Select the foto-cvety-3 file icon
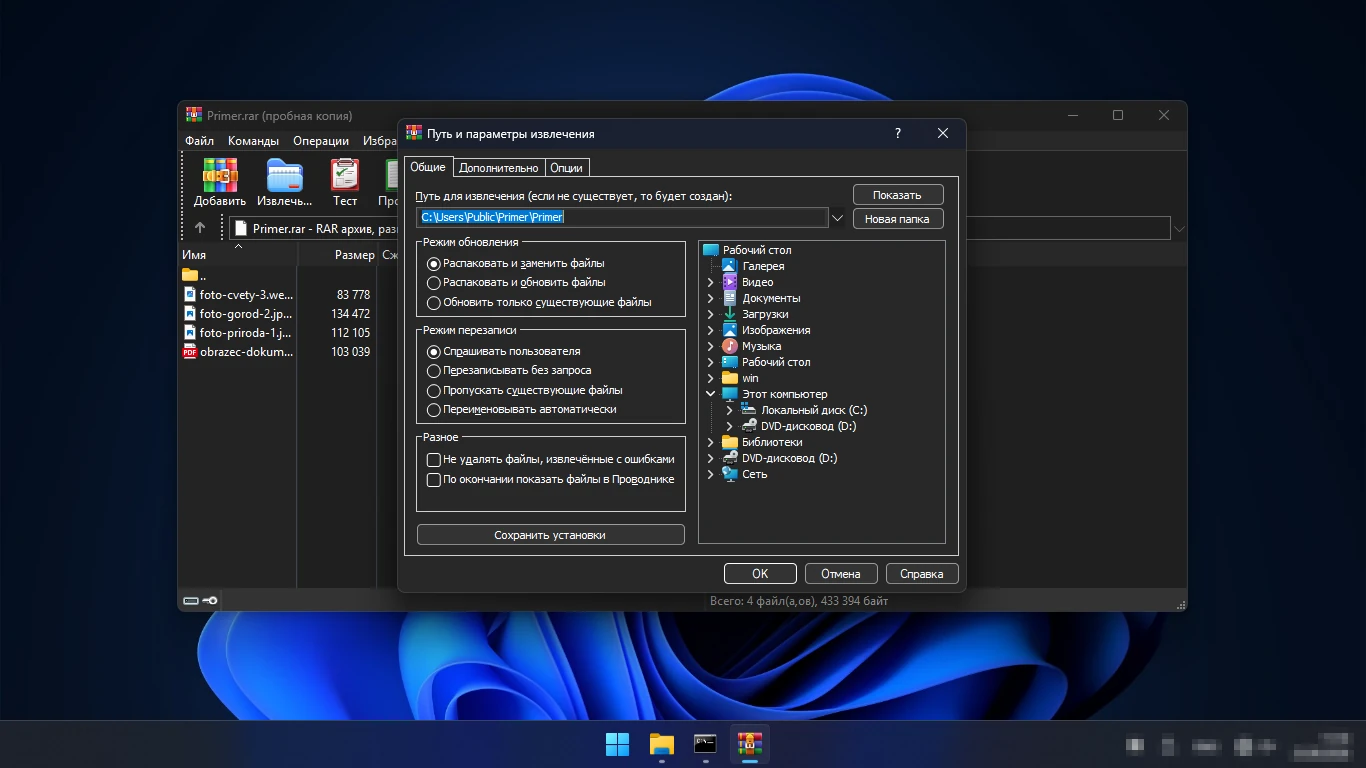Image resolution: width=1366 pixels, height=768 pixels. 190,294
